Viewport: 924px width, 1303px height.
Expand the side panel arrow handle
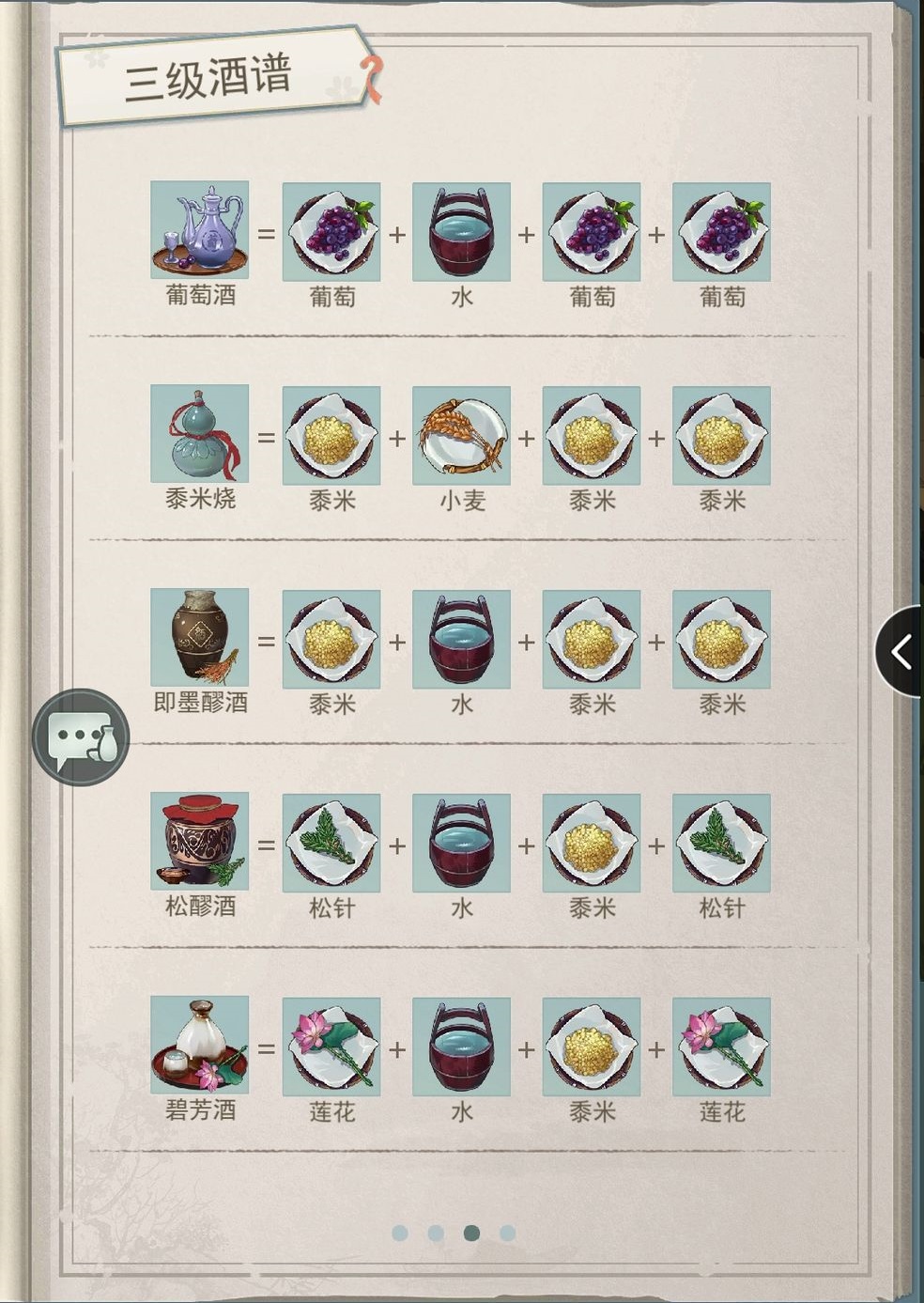[x=901, y=651]
